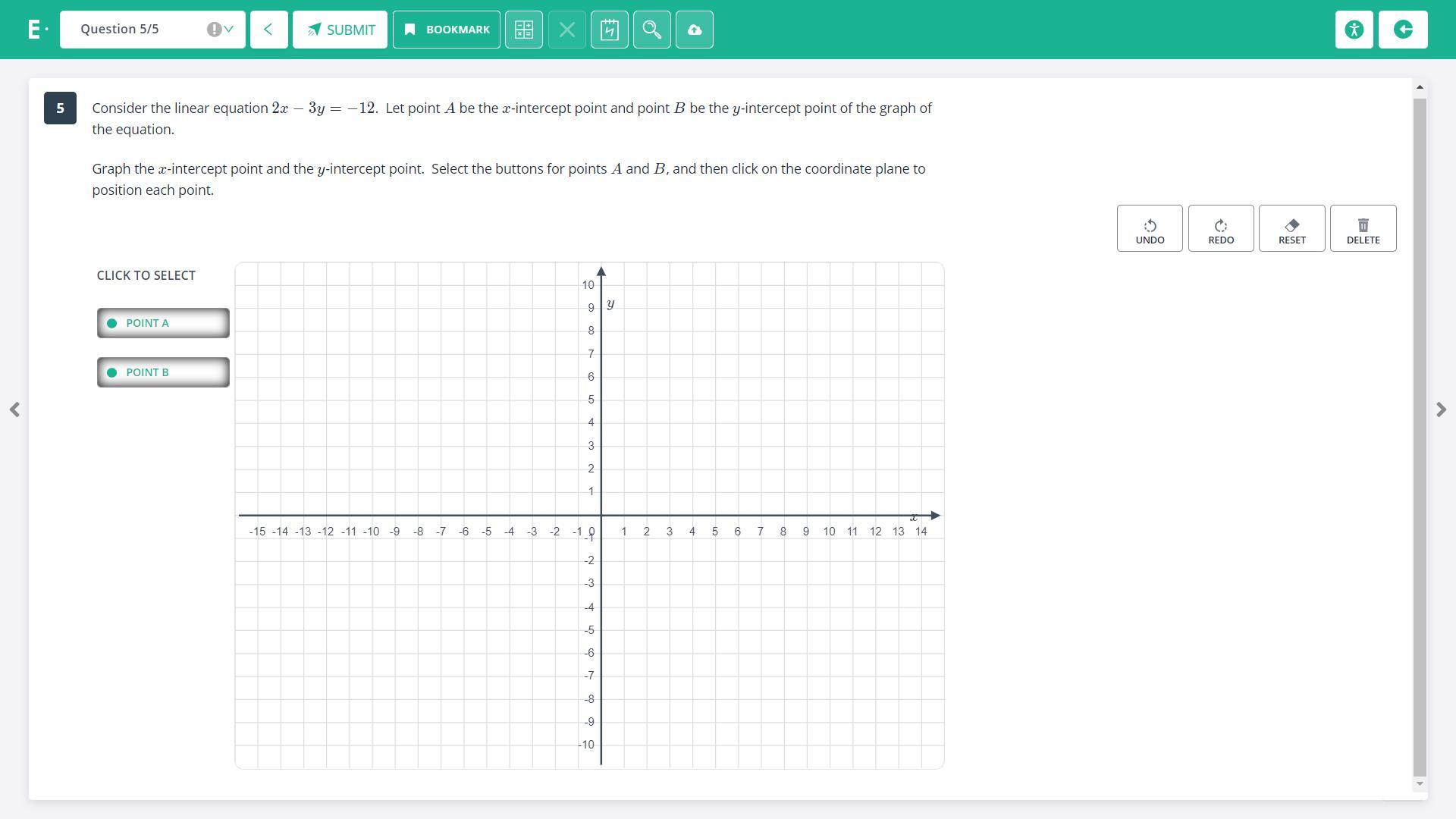This screenshot has height=819, width=1456.
Task: Open the calculator tool
Action: point(523,30)
